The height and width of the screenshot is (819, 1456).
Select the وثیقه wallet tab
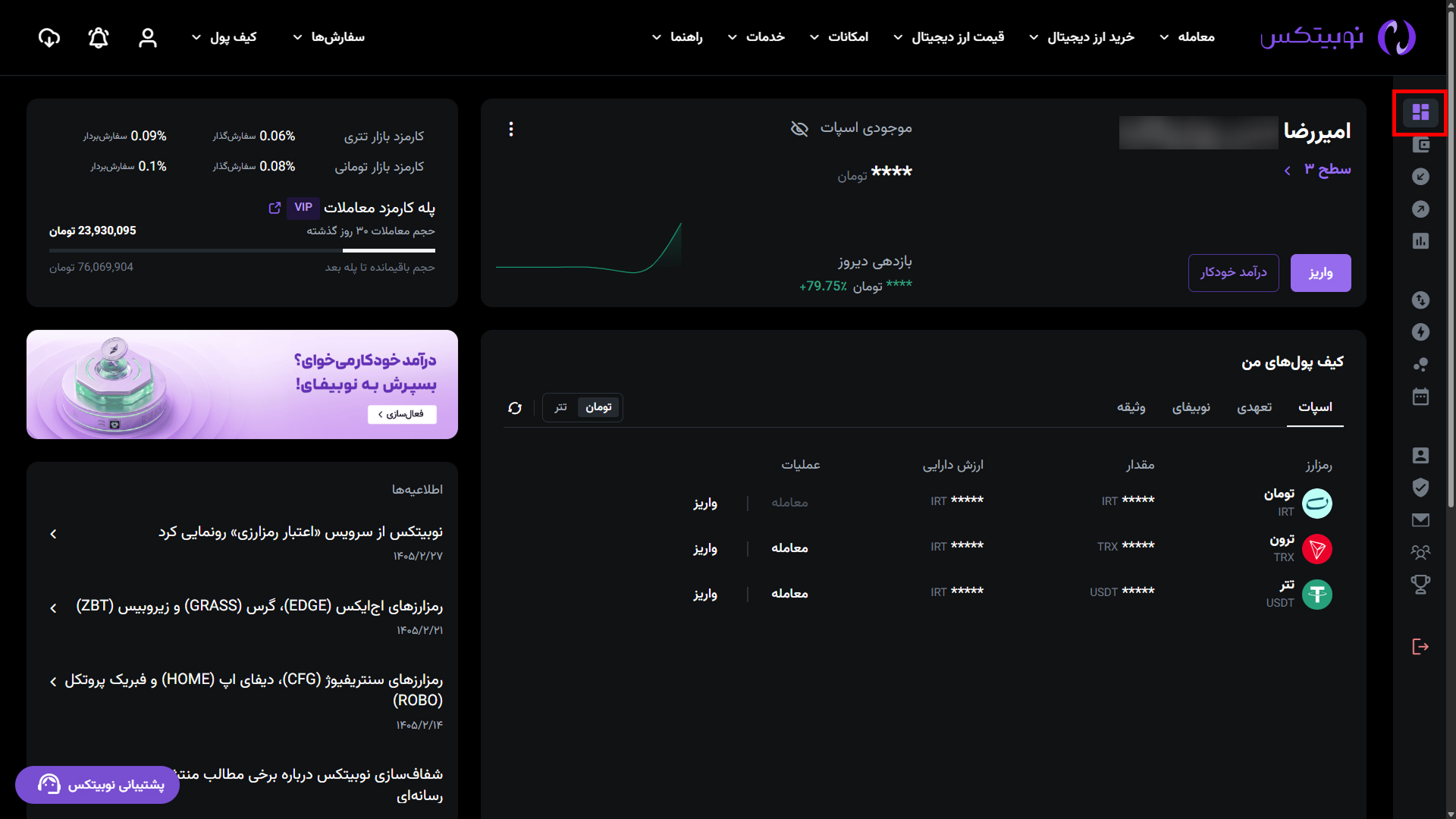click(x=1131, y=408)
